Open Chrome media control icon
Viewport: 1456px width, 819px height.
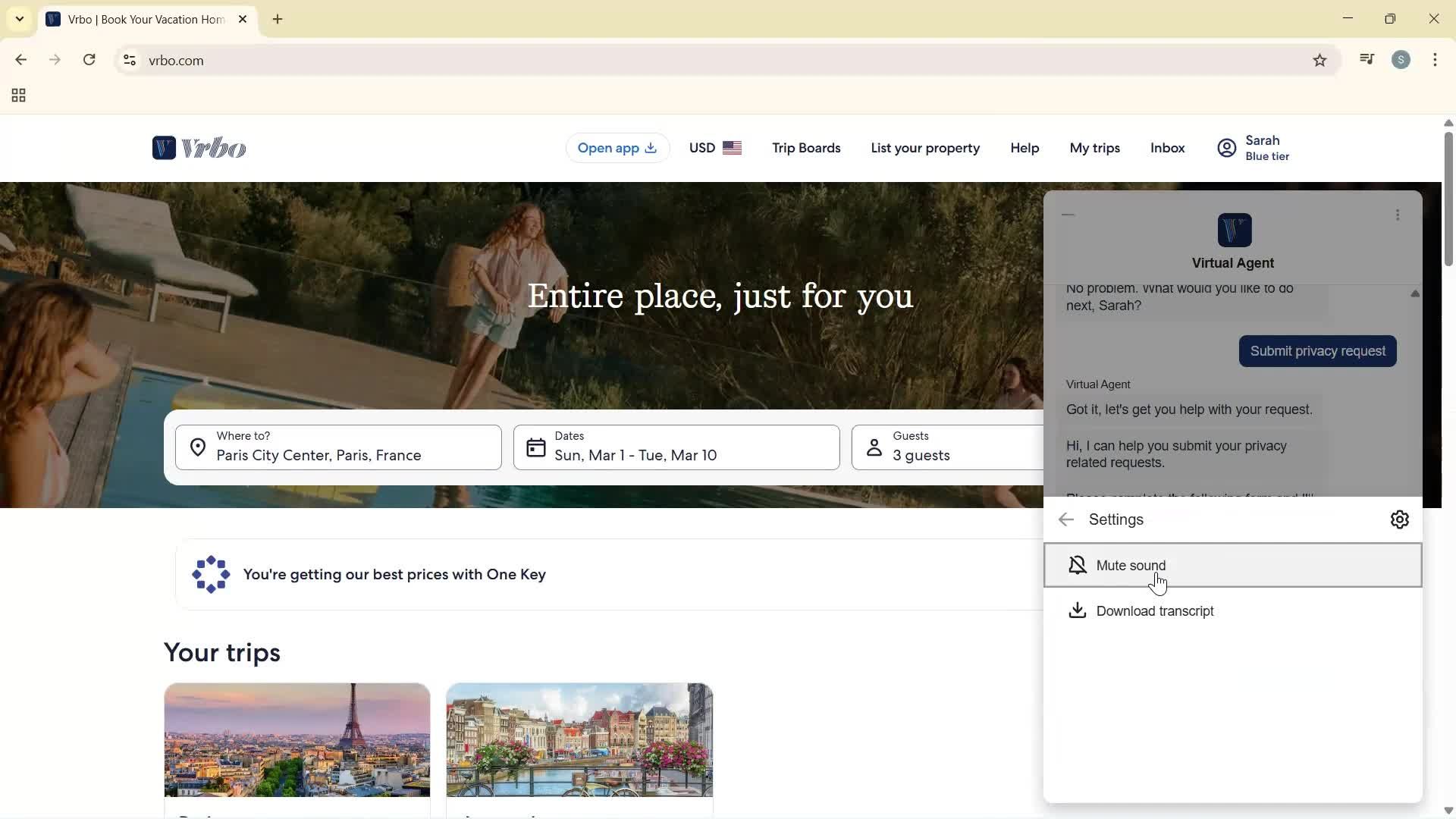pyautogui.click(x=1367, y=61)
